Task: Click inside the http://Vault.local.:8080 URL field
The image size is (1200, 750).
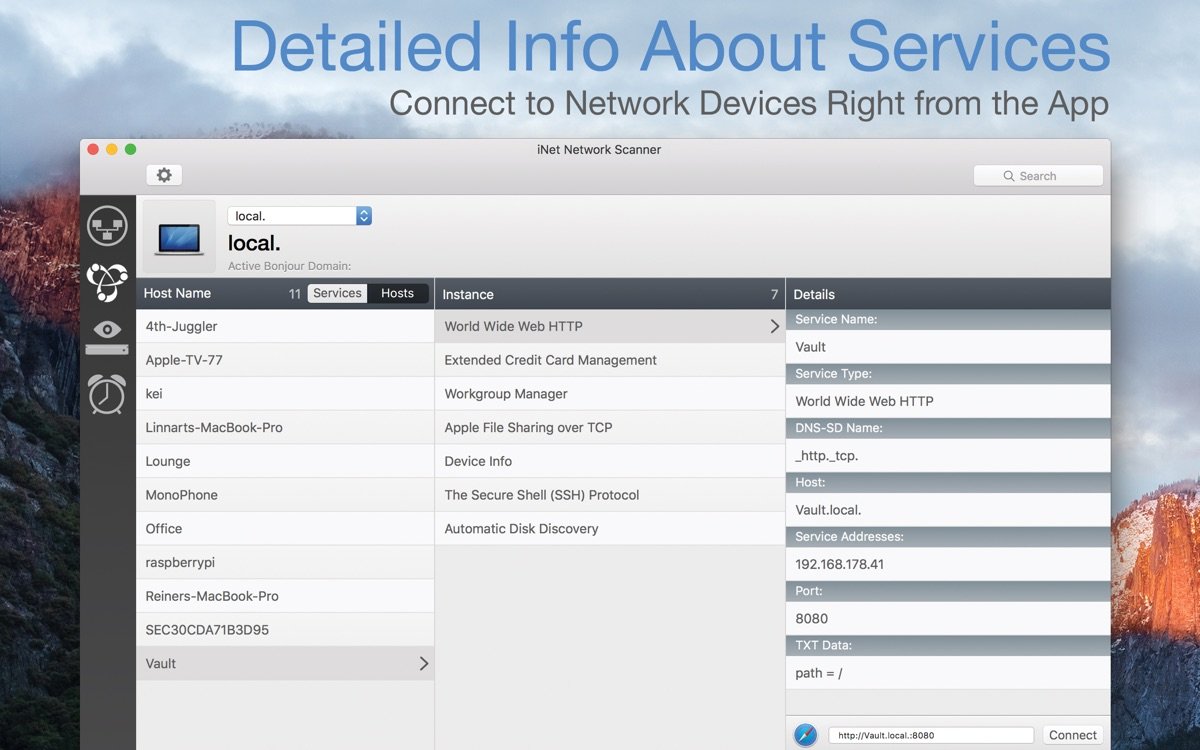Action: point(928,734)
